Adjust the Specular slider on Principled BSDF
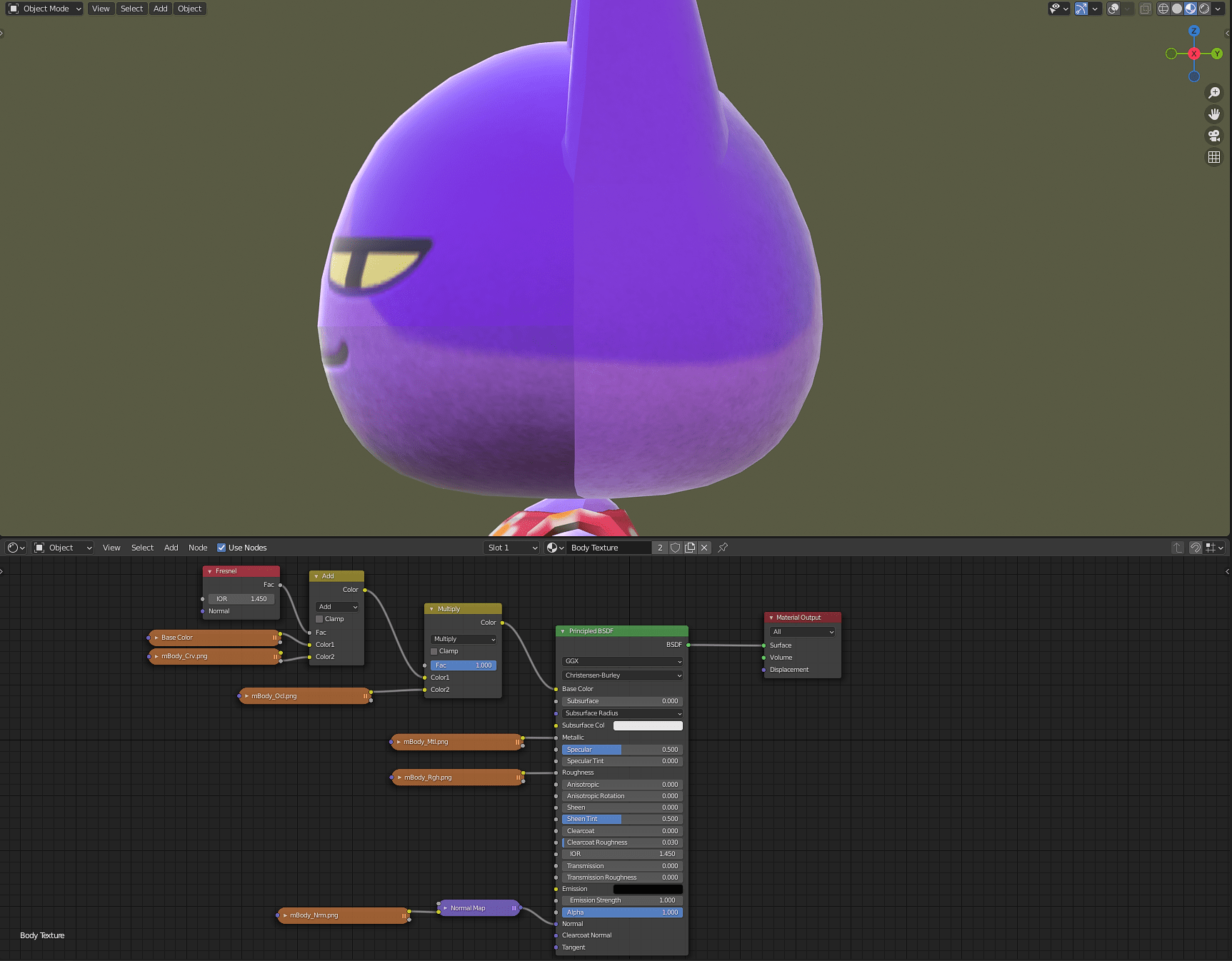This screenshot has height=961, width=1232. [x=622, y=750]
